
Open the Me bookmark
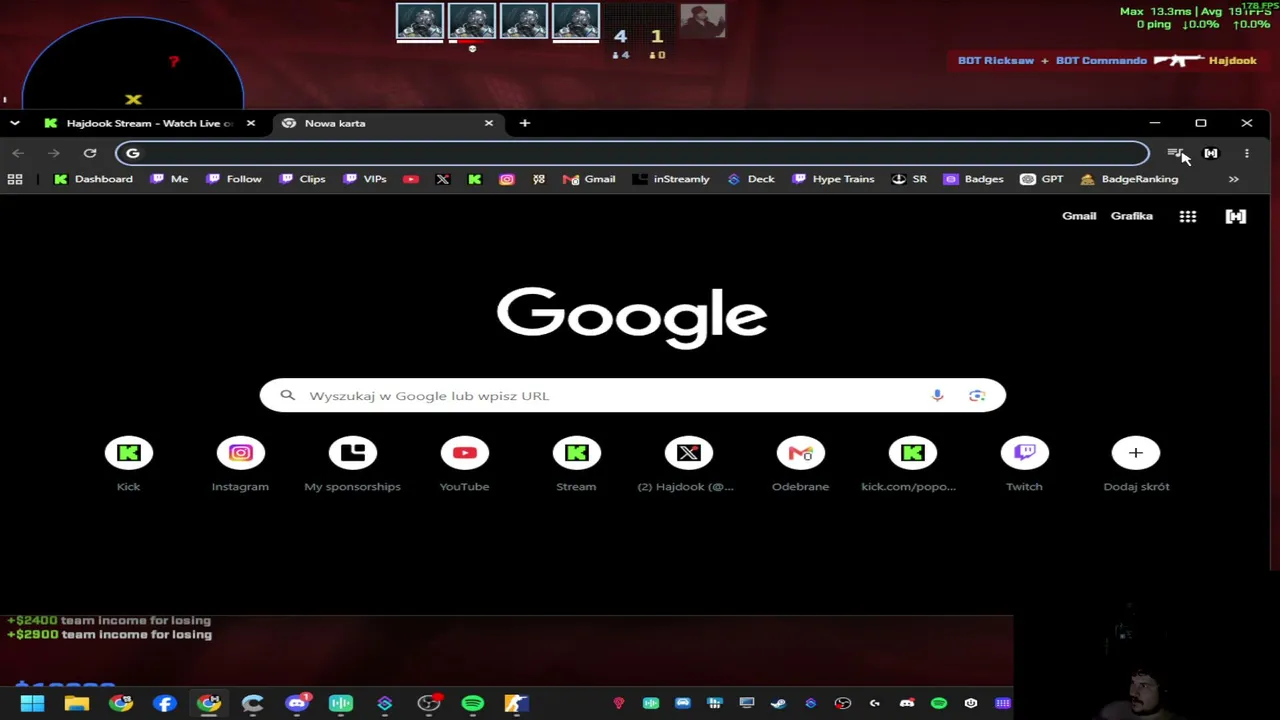[169, 179]
